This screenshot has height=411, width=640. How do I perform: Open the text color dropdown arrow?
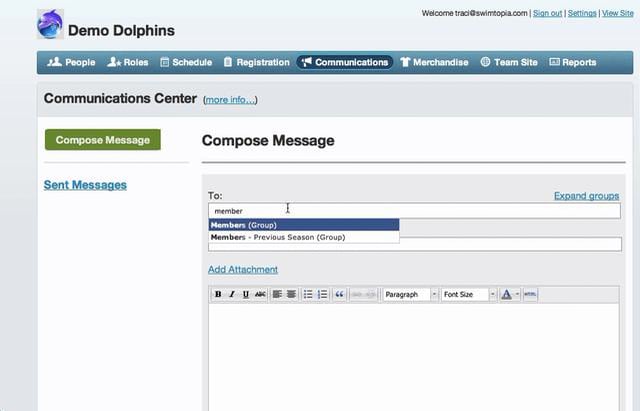pos(517,294)
